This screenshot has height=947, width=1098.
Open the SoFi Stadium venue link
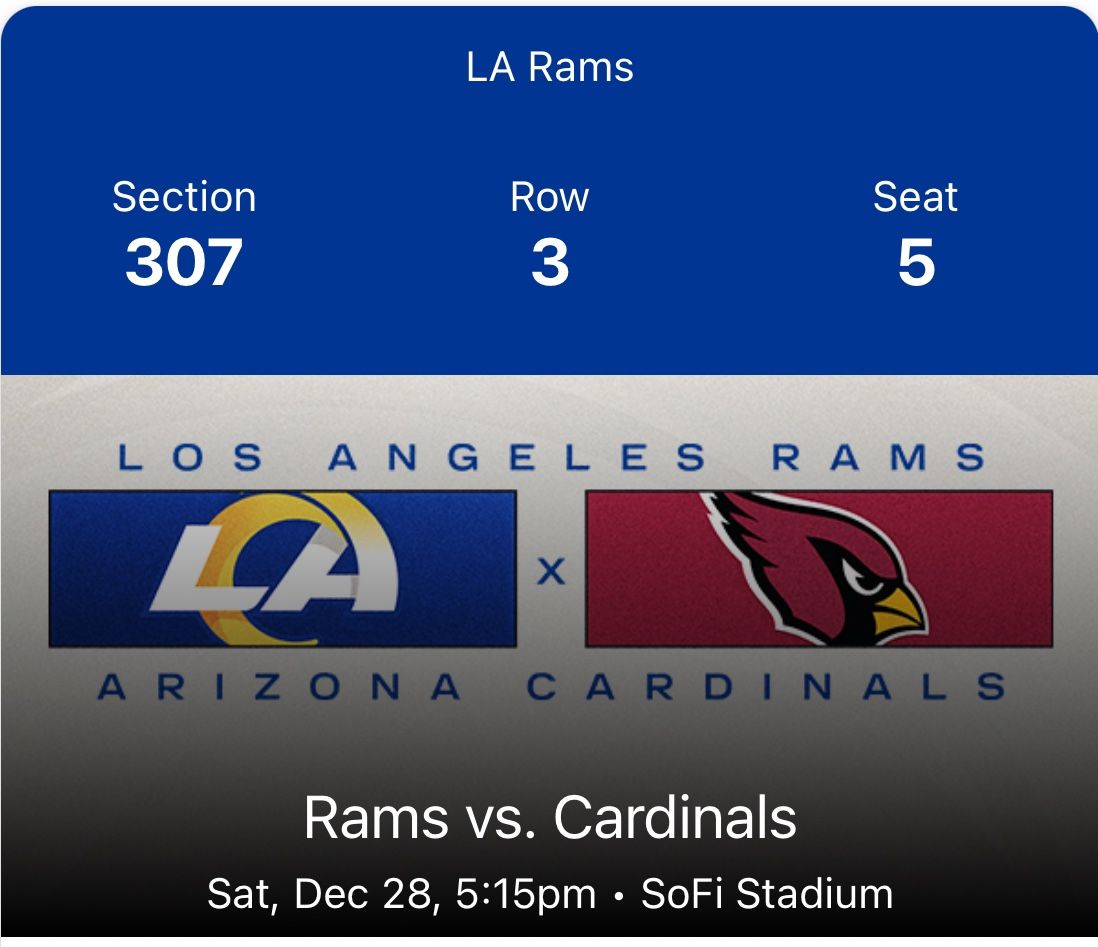pos(767,893)
